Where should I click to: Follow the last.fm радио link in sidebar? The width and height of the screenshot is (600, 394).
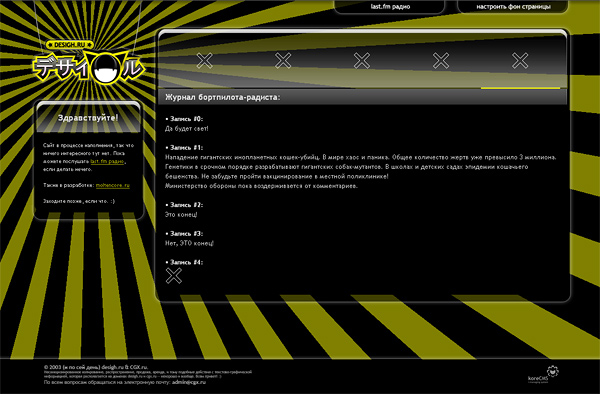point(107,161)
